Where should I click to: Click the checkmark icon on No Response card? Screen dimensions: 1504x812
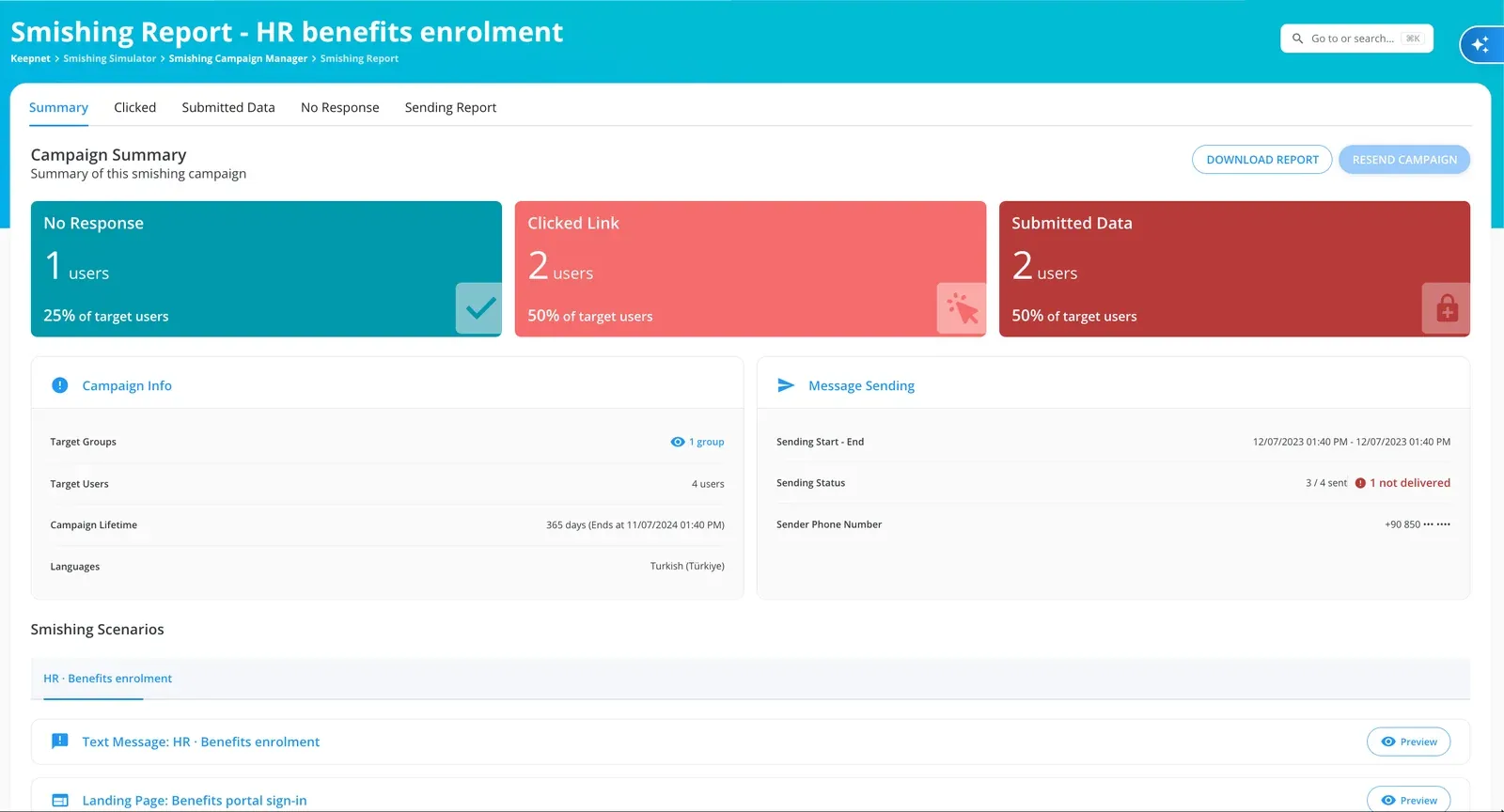click(479, 308)
